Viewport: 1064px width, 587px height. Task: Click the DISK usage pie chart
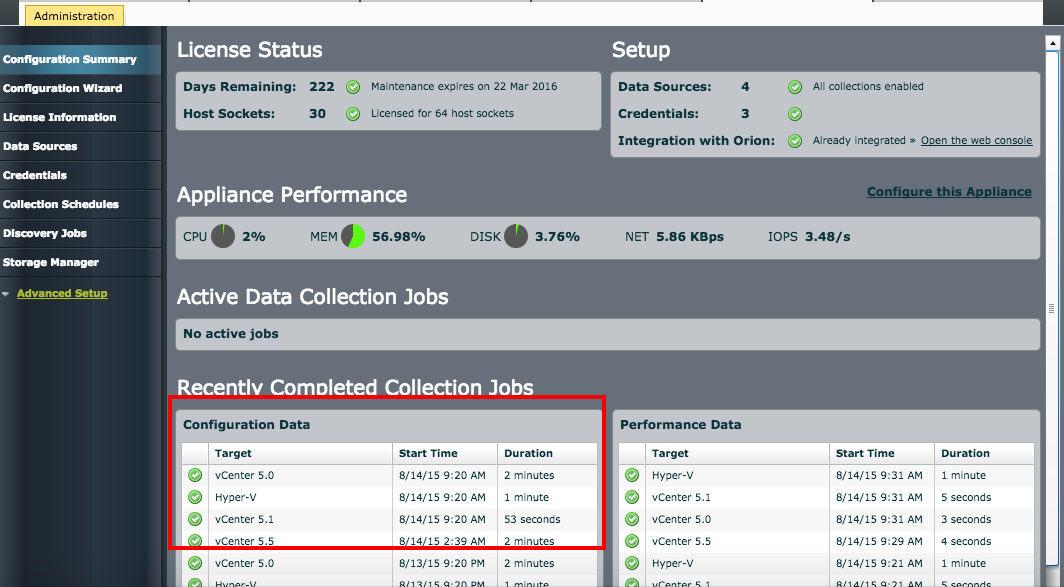pyautogui.click(x=516, y=236)
